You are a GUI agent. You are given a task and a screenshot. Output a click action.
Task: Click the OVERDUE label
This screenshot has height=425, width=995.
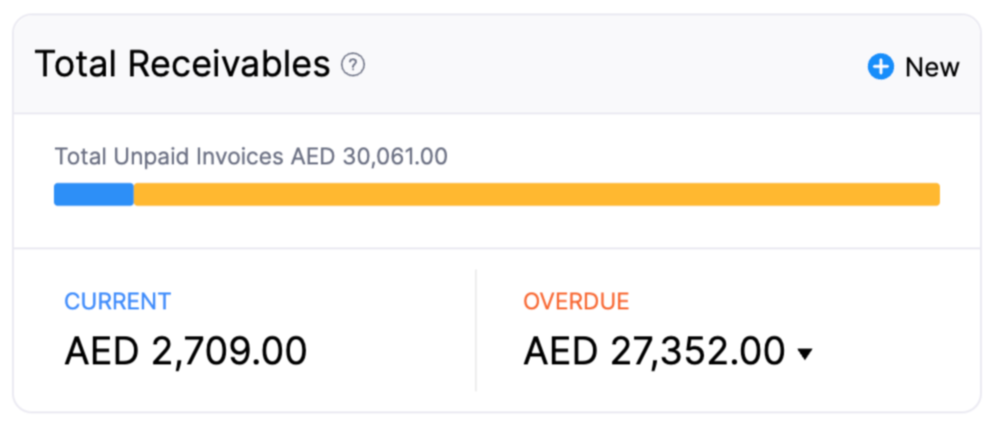coord(576,301)
